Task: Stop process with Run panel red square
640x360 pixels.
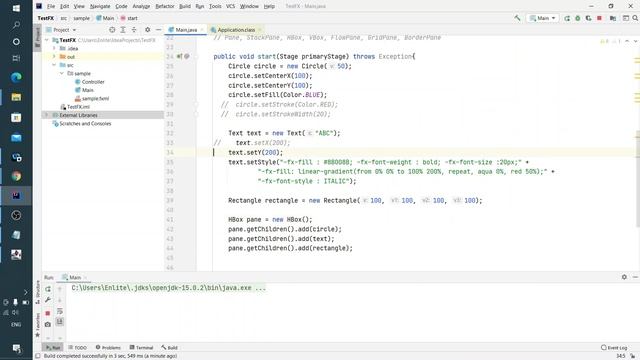Action: pos(48,313)
